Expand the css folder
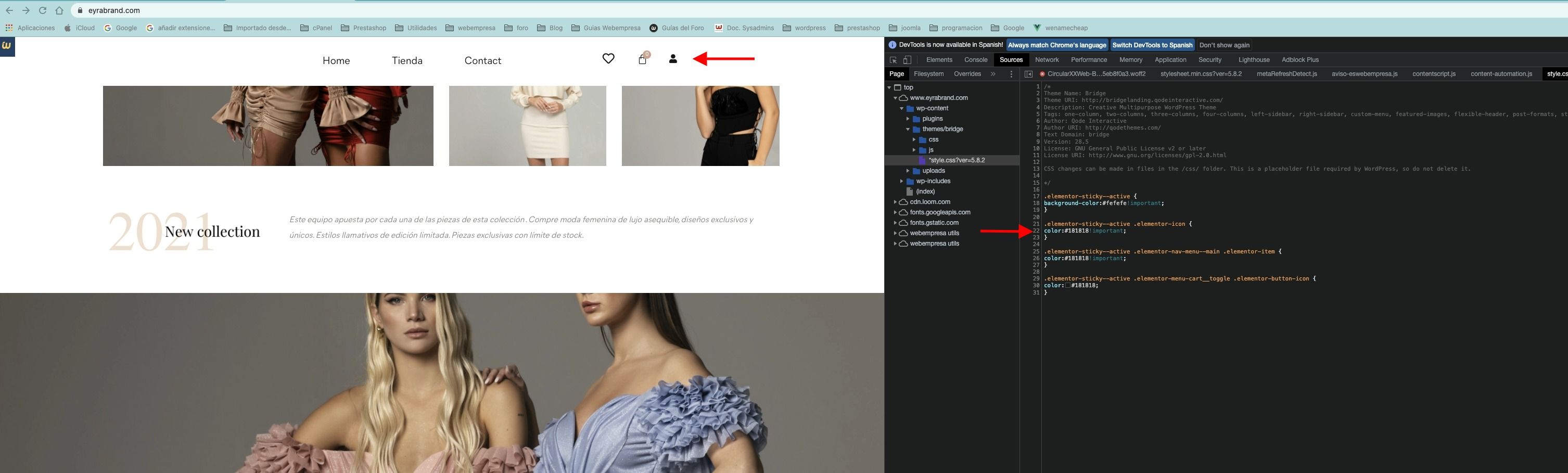 (x=914, y=139)
